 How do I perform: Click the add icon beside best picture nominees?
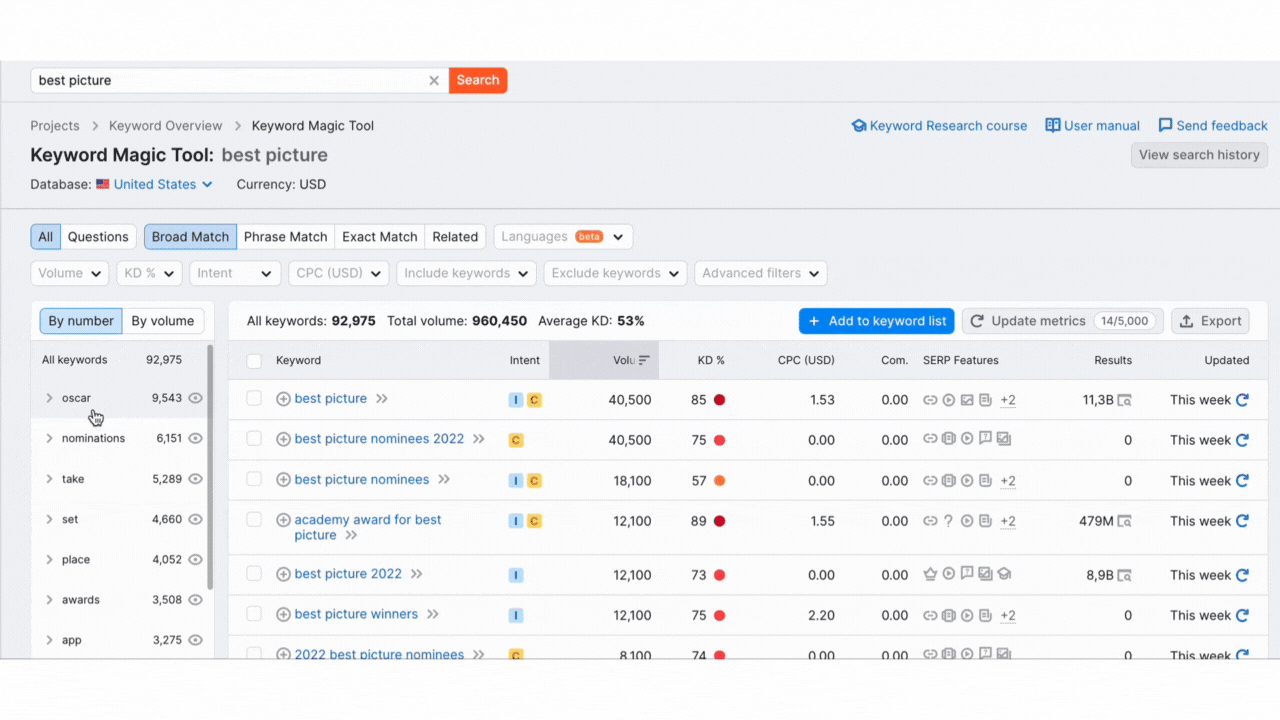(x=283, y=480)
